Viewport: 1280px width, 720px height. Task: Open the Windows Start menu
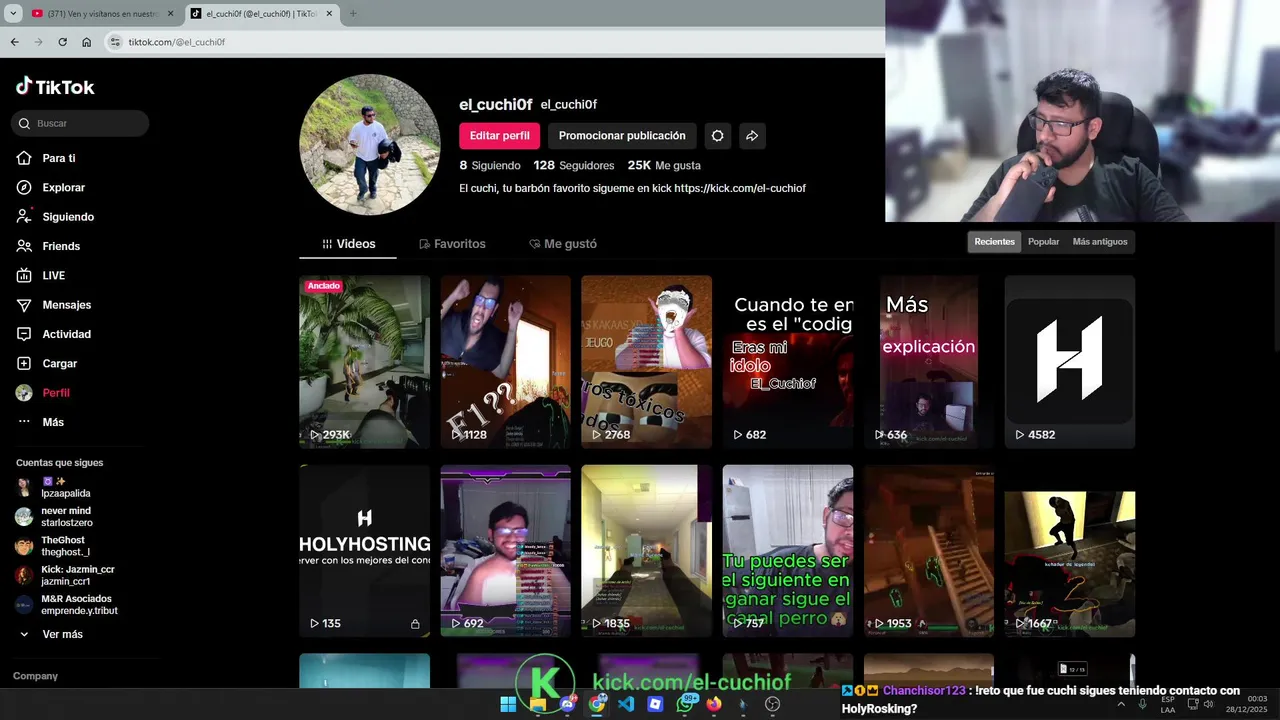coord(508,704)
